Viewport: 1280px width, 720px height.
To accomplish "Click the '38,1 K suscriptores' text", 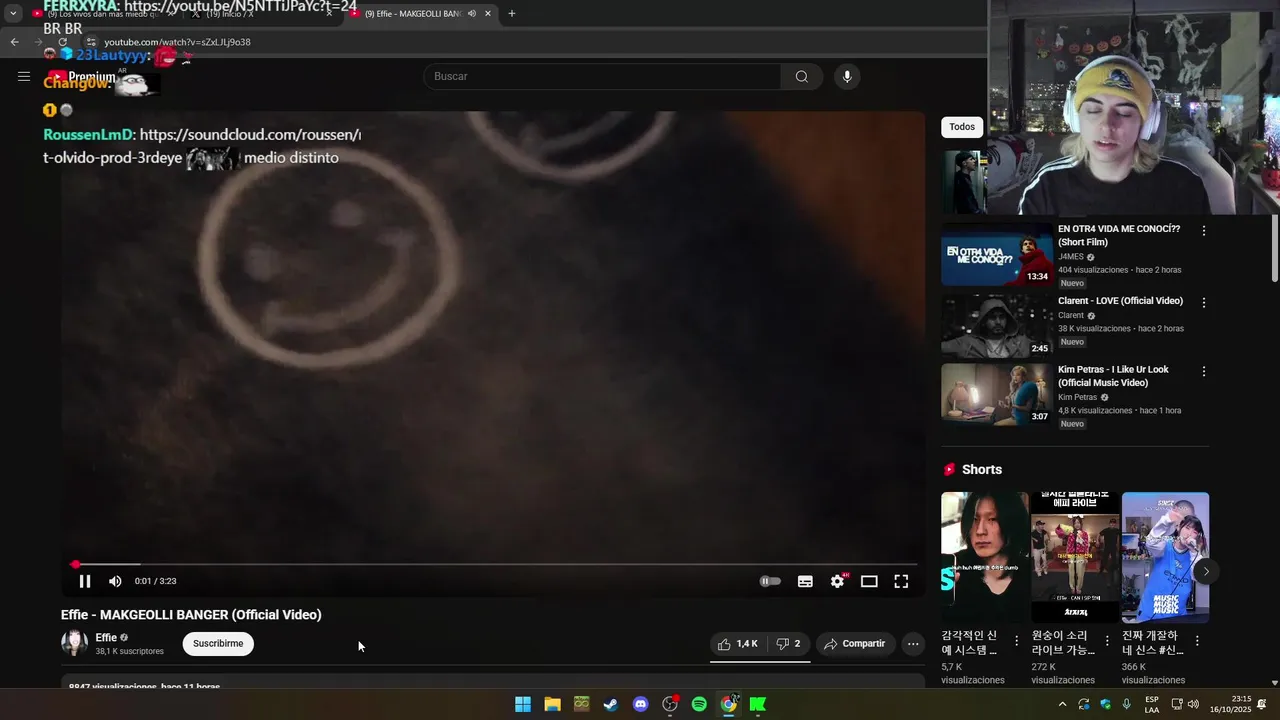I will [129, 651].
